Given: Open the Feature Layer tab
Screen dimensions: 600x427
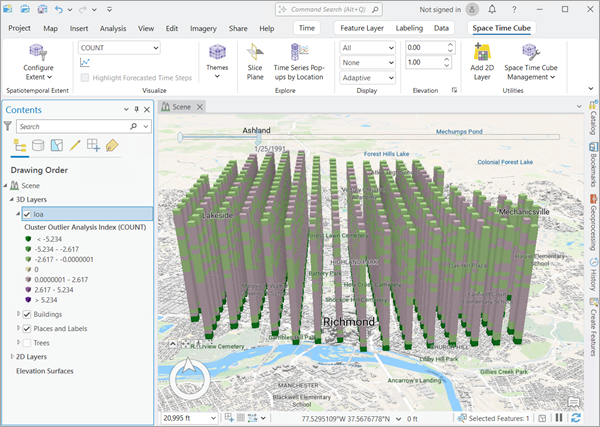Looking at the screenshot, I should 360,28.
